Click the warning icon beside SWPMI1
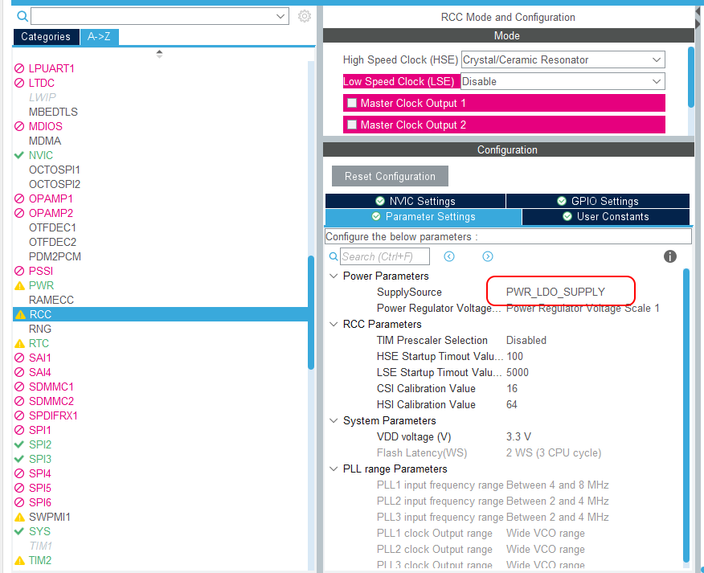 click(20, 517)
